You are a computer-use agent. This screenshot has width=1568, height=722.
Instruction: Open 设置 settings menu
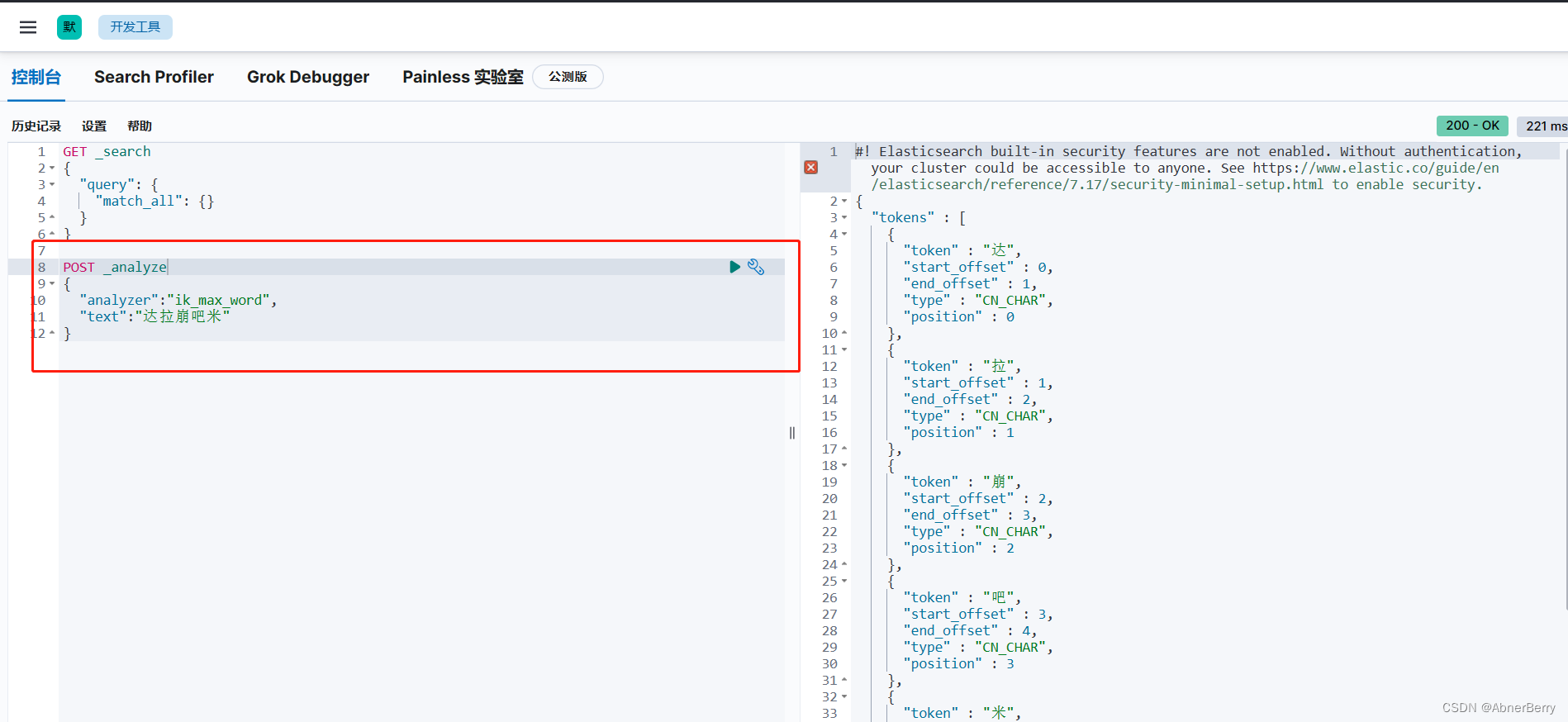pos(94,126)
